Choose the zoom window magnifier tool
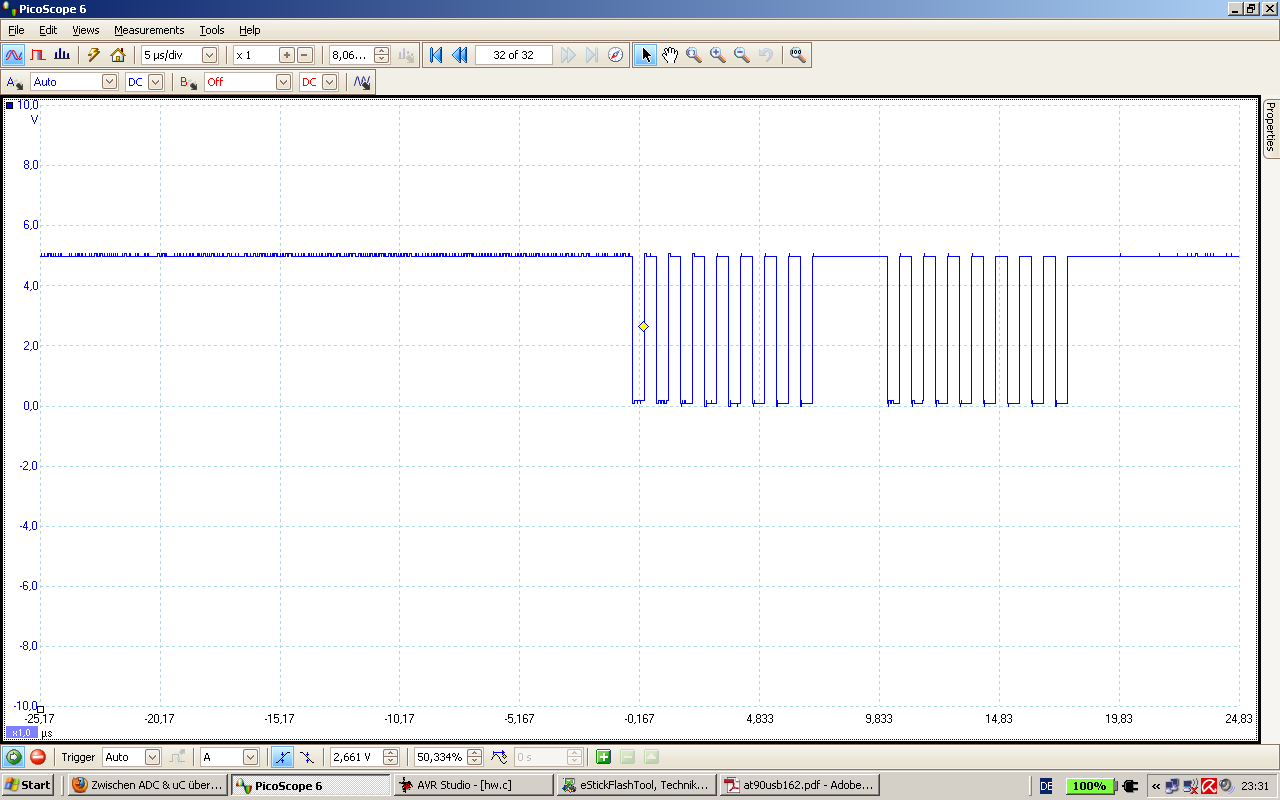 click(694, 55)
